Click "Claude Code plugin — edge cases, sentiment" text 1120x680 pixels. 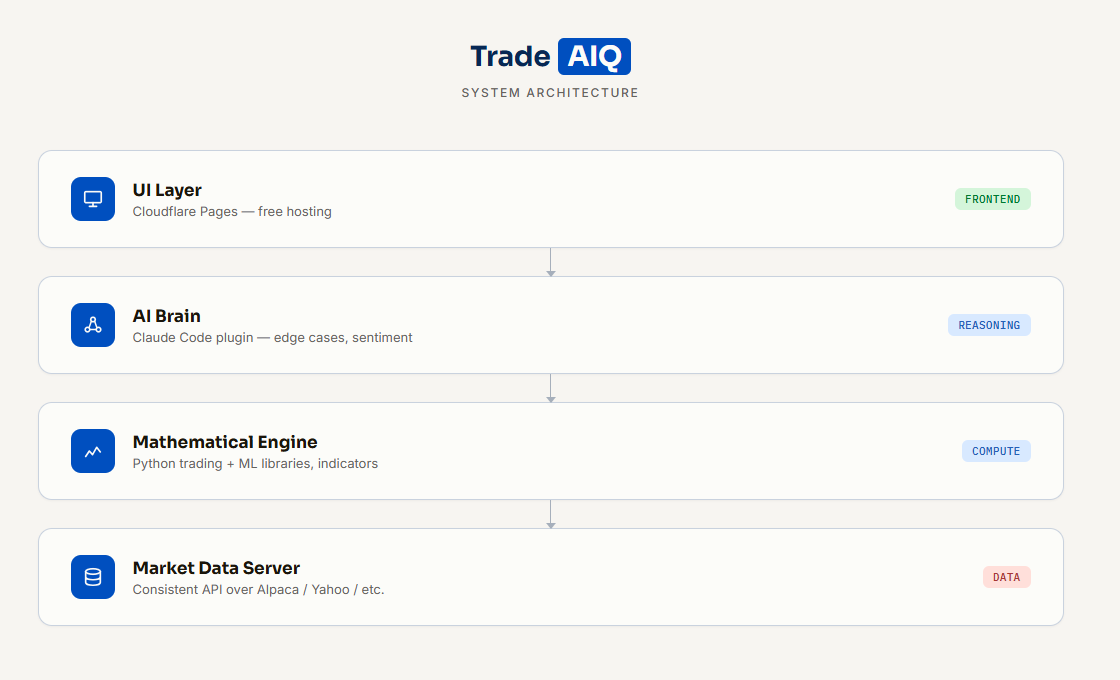tap(272, 337)
